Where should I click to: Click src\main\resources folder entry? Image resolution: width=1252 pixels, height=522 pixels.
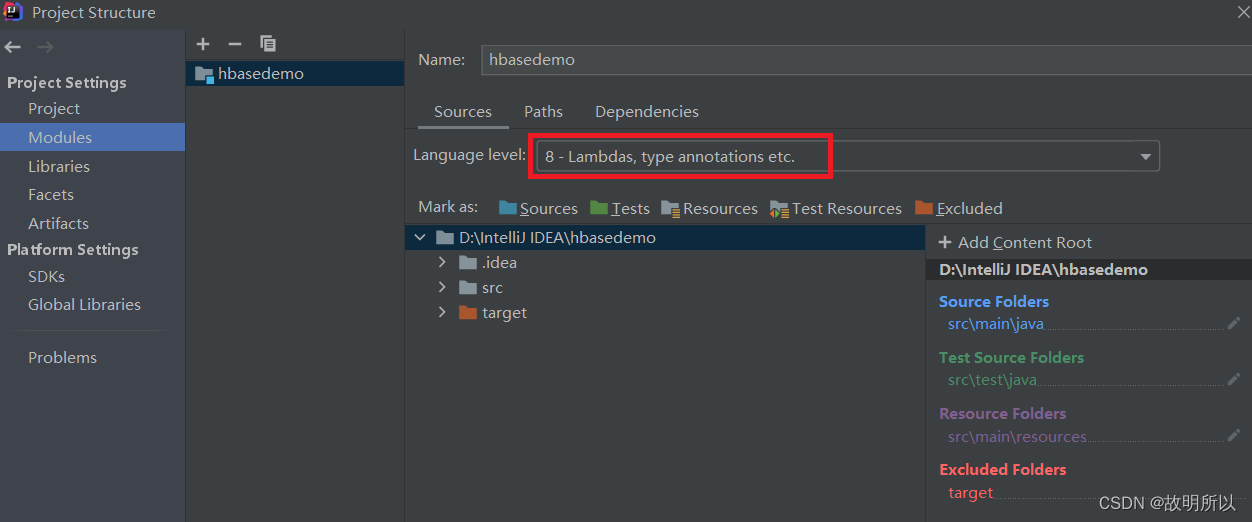click(x=1017, y=435)
